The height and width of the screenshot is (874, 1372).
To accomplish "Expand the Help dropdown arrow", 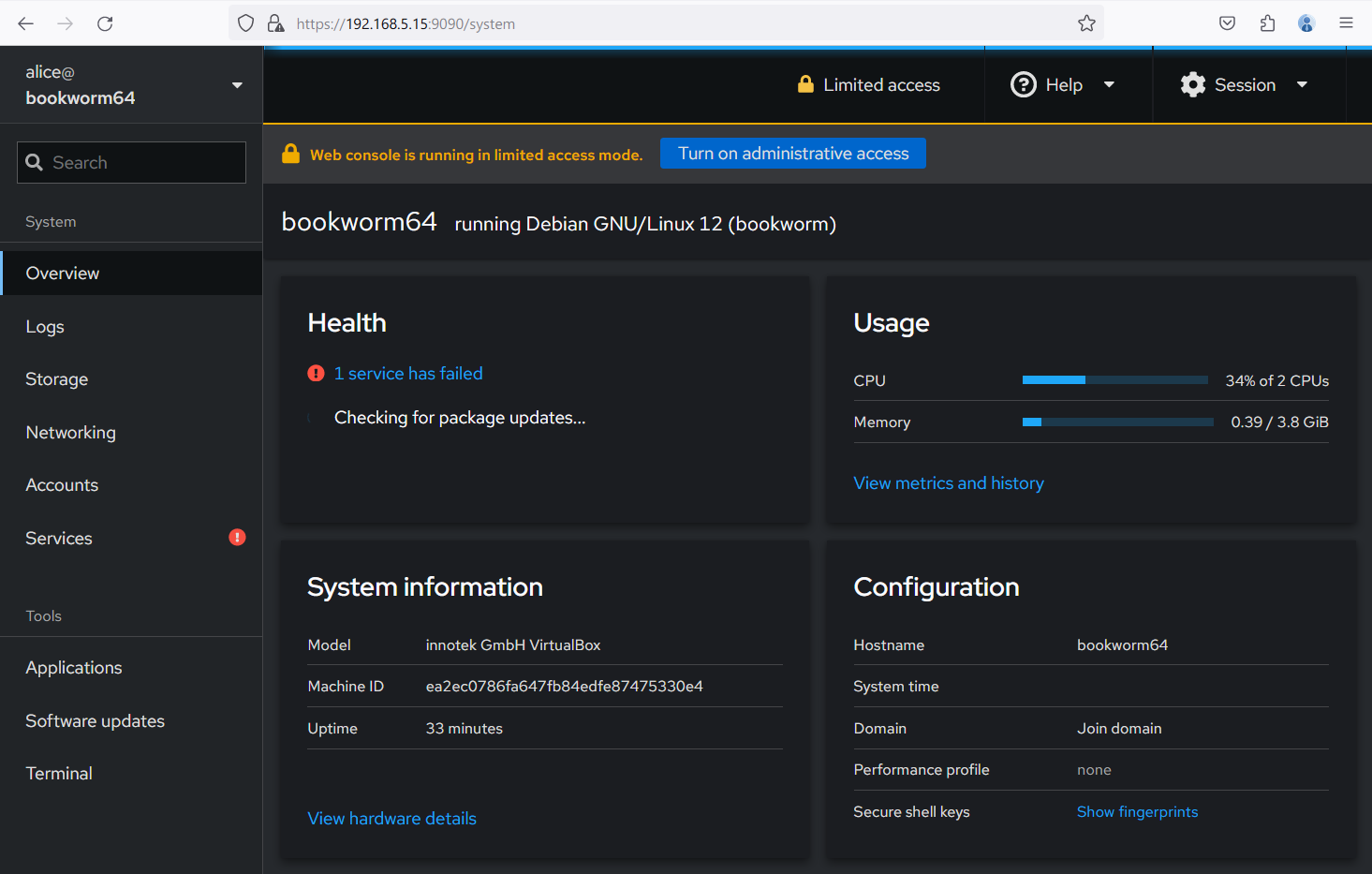I will point(1110,84).
